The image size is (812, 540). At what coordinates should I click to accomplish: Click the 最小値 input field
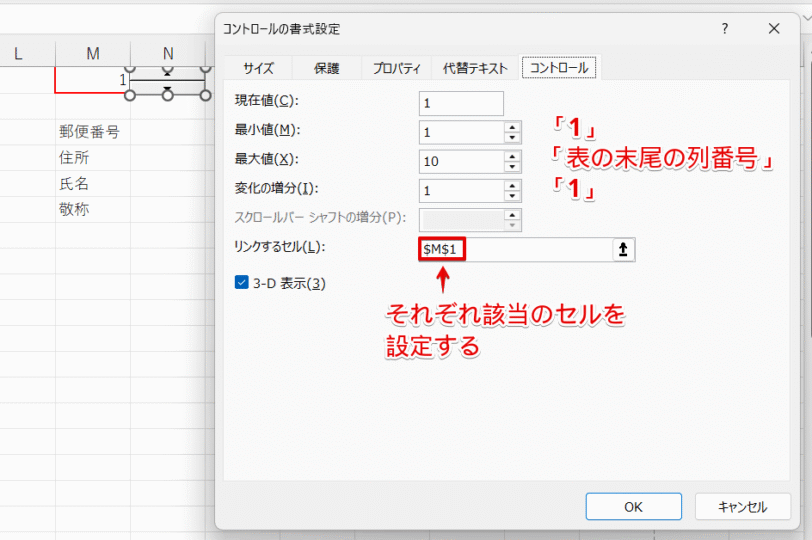tap(461, 133)
